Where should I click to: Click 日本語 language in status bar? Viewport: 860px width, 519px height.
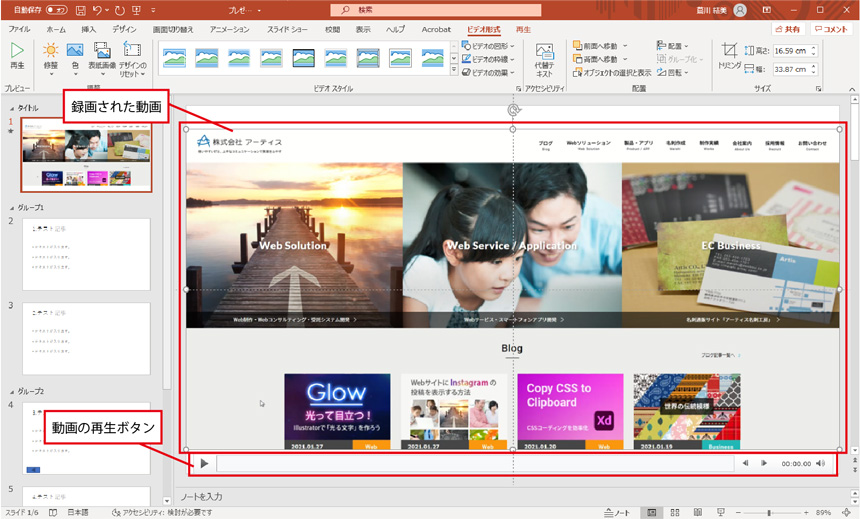[78, 512]
